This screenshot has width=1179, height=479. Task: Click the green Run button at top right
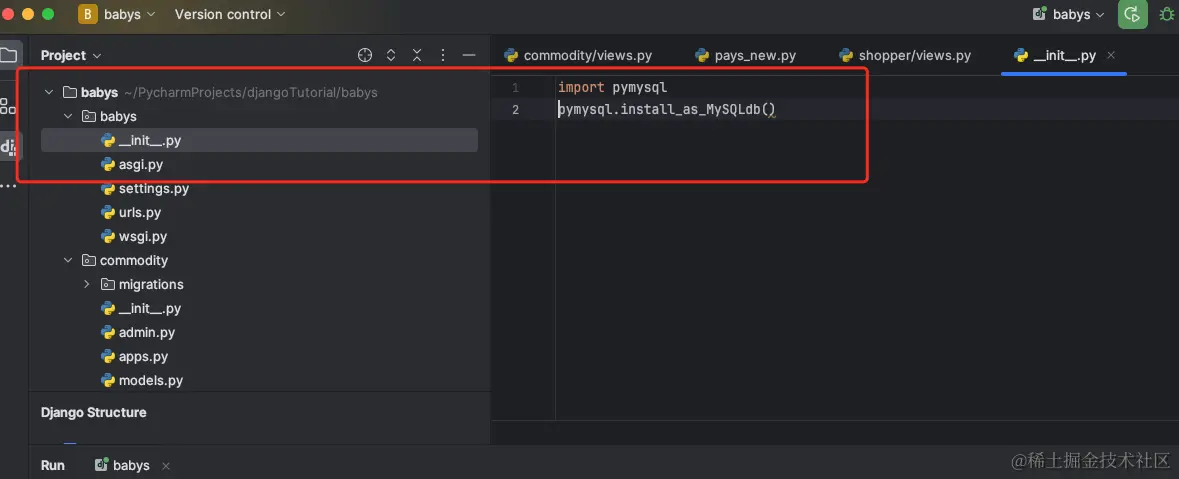tap(1132, 14)
